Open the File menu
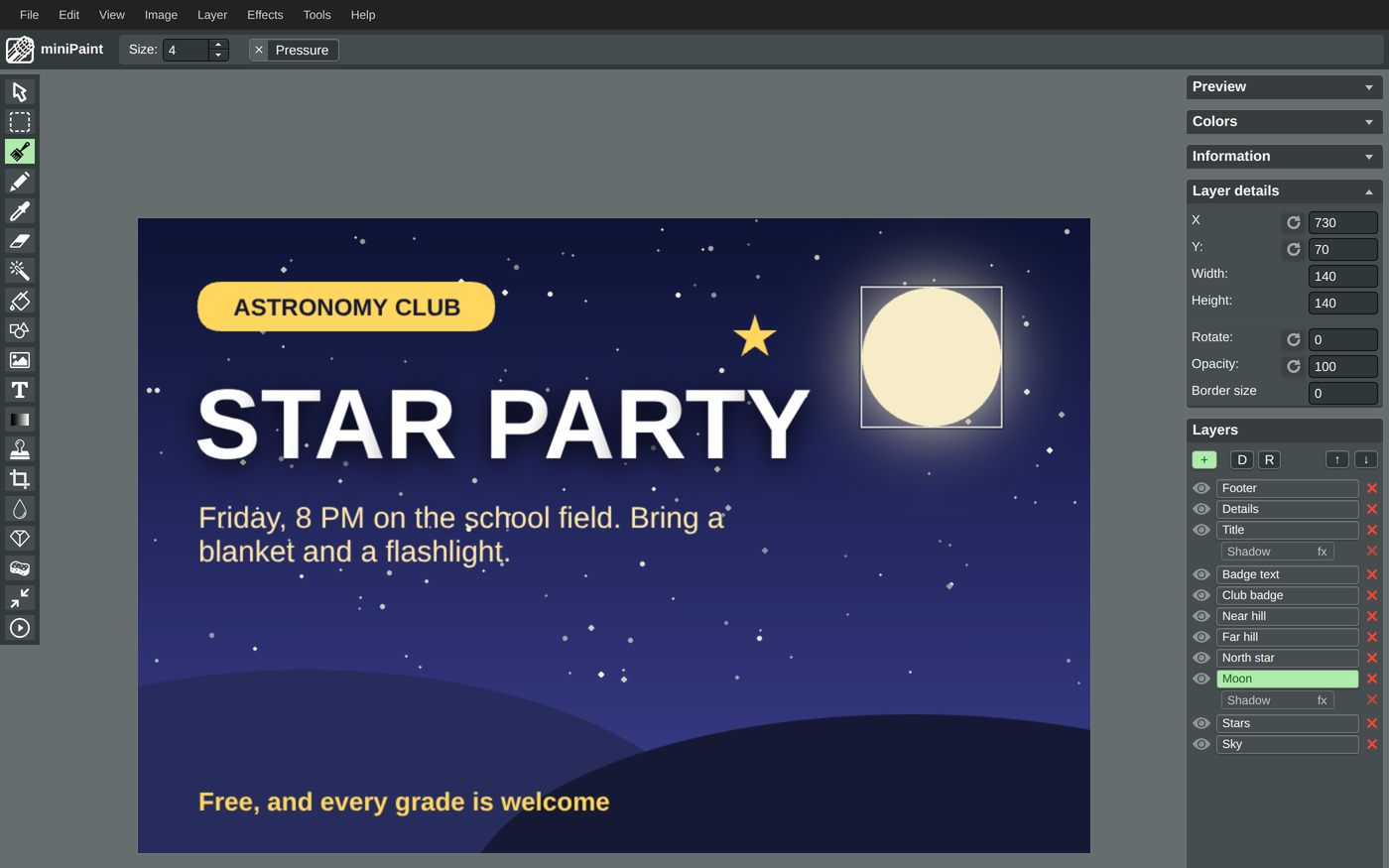Screen dimensions: 1389x868 point(30,15)
